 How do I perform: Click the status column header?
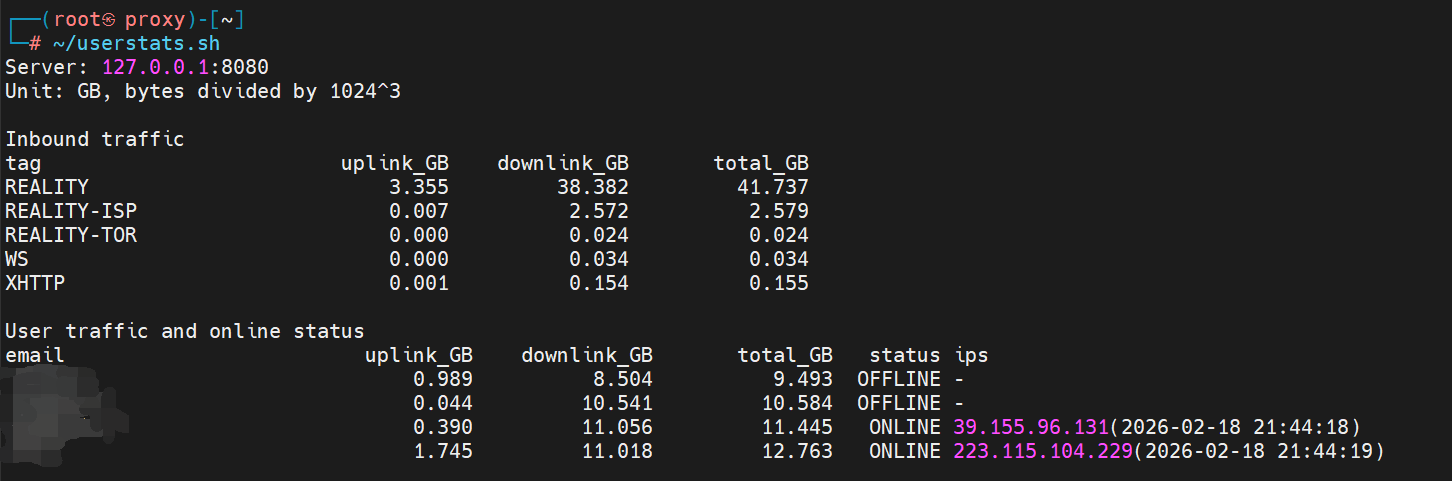point(905,355)
